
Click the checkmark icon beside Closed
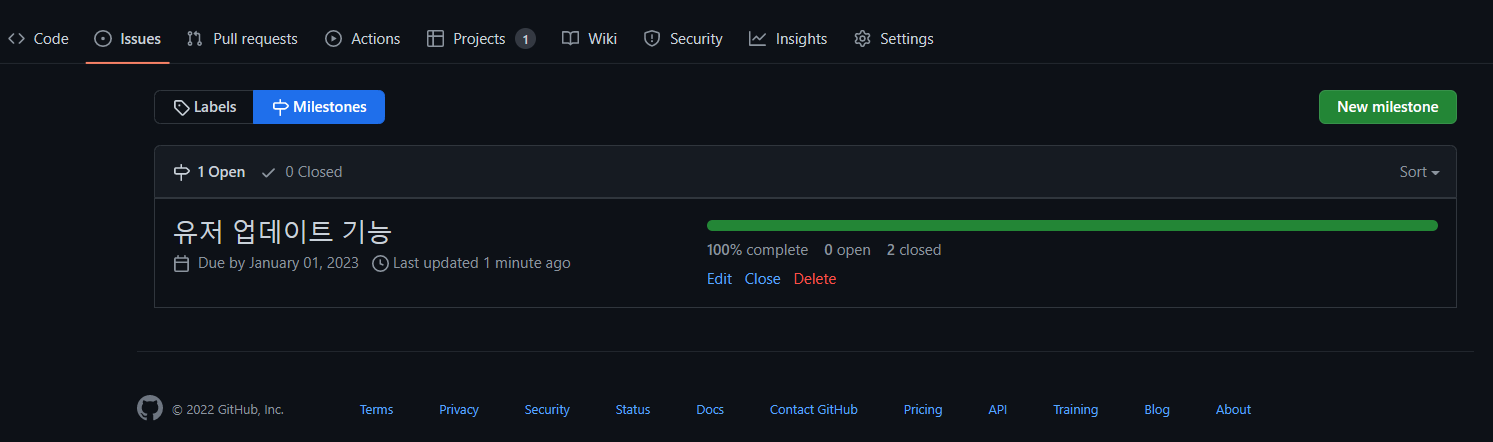click(268, 172)
